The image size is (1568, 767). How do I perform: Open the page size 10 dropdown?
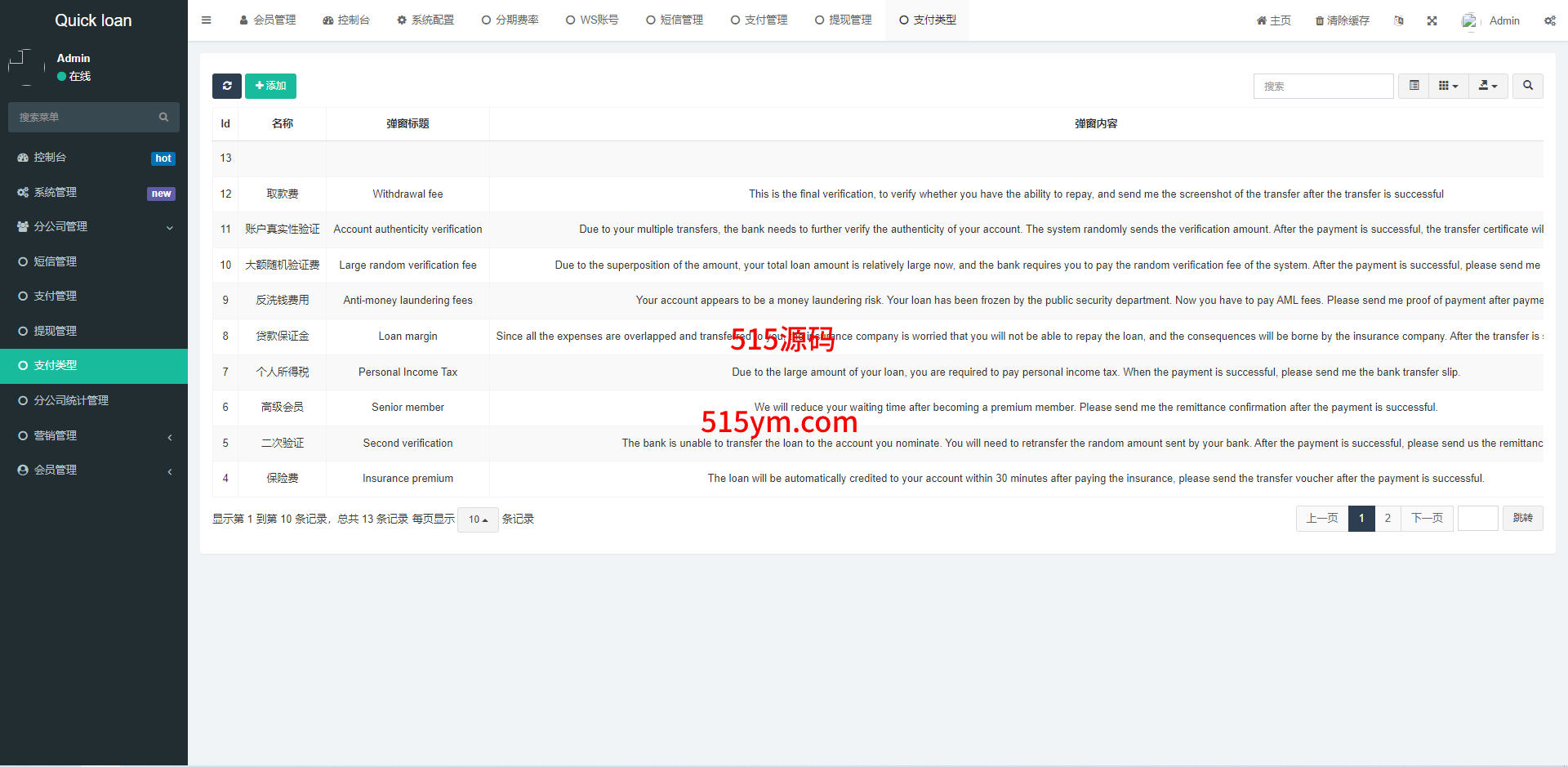coord(478,520)
